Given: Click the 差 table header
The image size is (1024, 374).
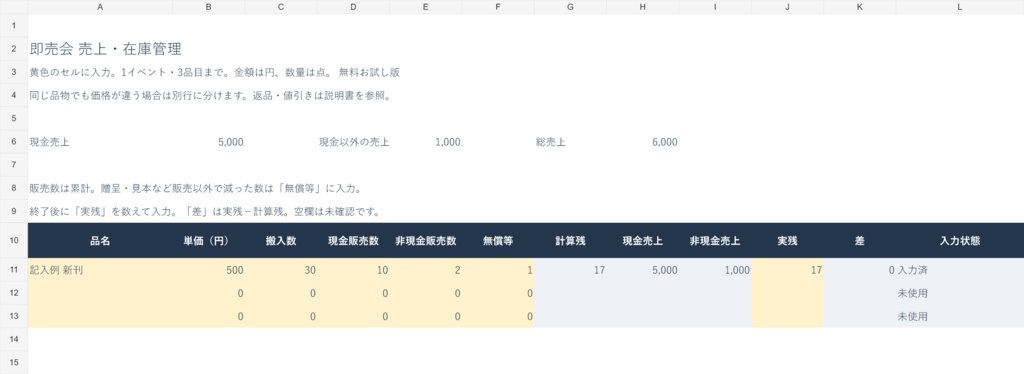Looking at the screenshot, I should (x=860, y=241).
